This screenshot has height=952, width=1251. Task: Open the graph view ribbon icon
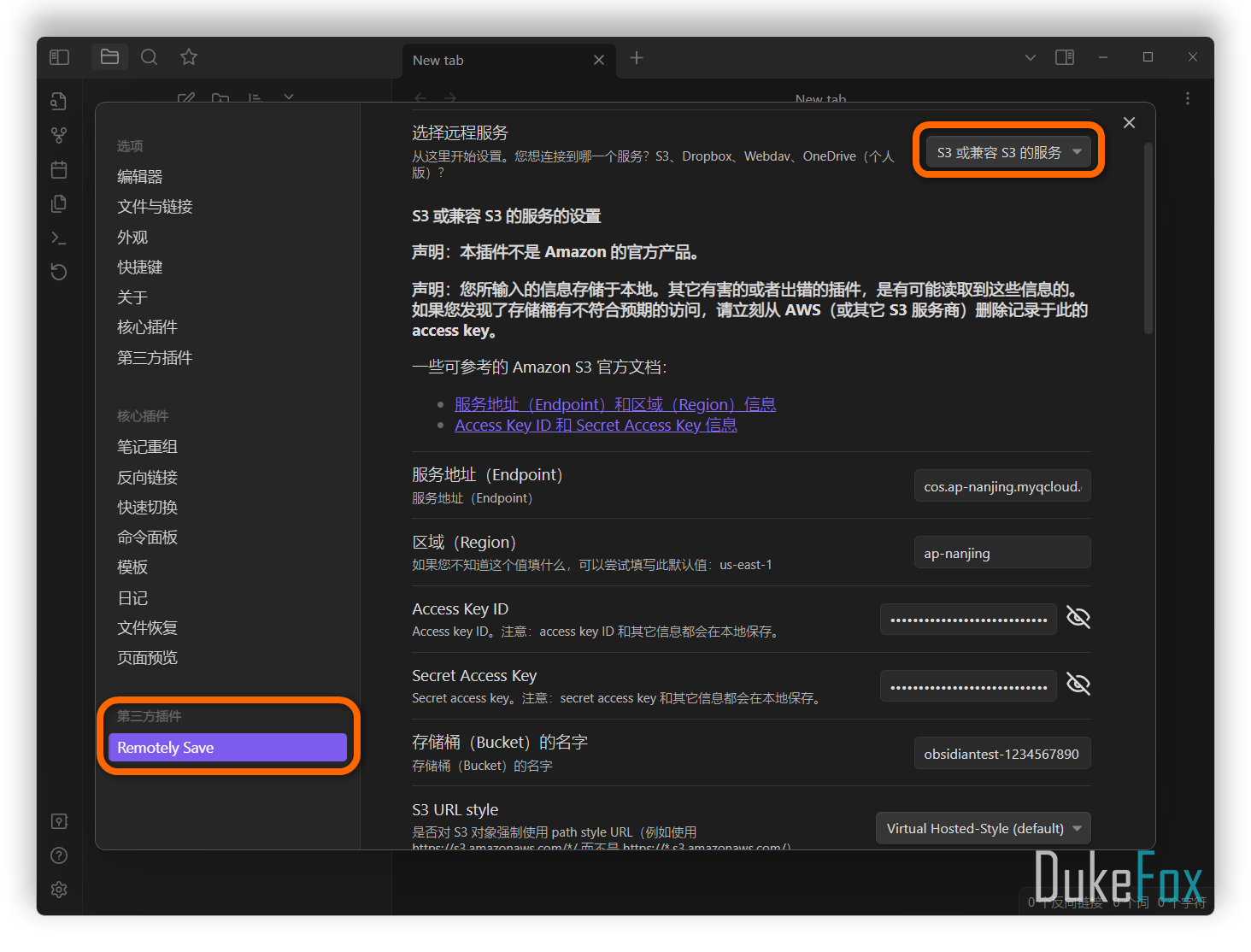[x=59, y=135]
